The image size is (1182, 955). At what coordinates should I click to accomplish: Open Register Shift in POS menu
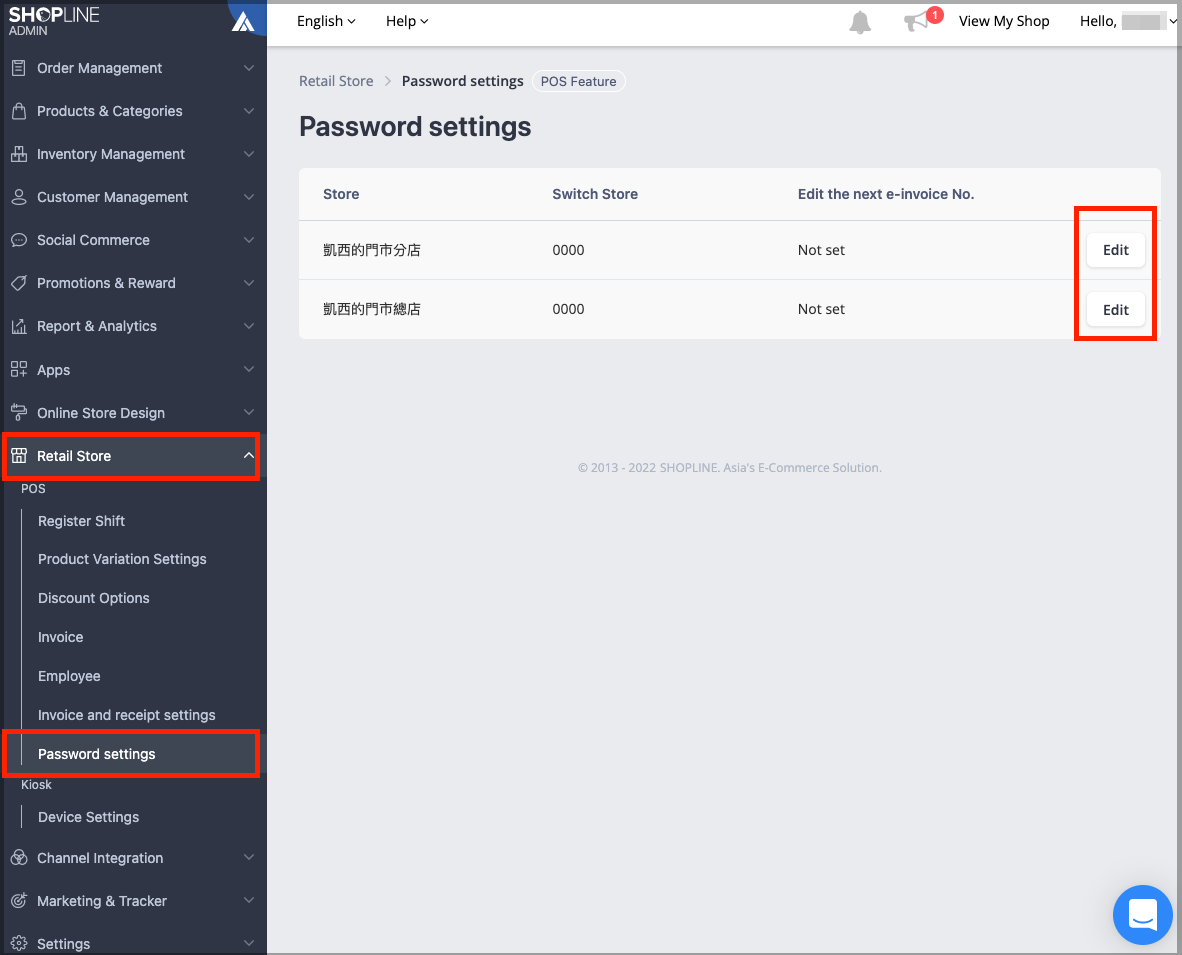point(81,521)
